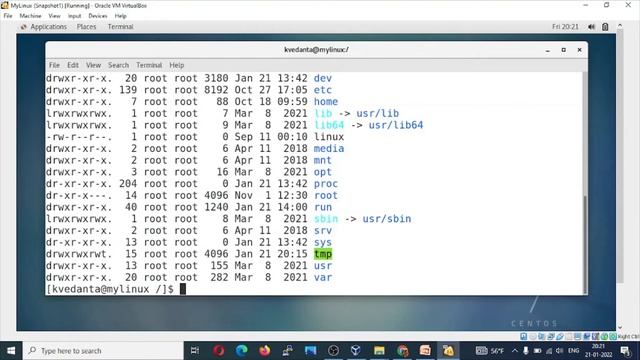Click the 'usr/sbin' link target text
Image resolution: width=640 pixels, height=360 pixels.
pos(387,219)
